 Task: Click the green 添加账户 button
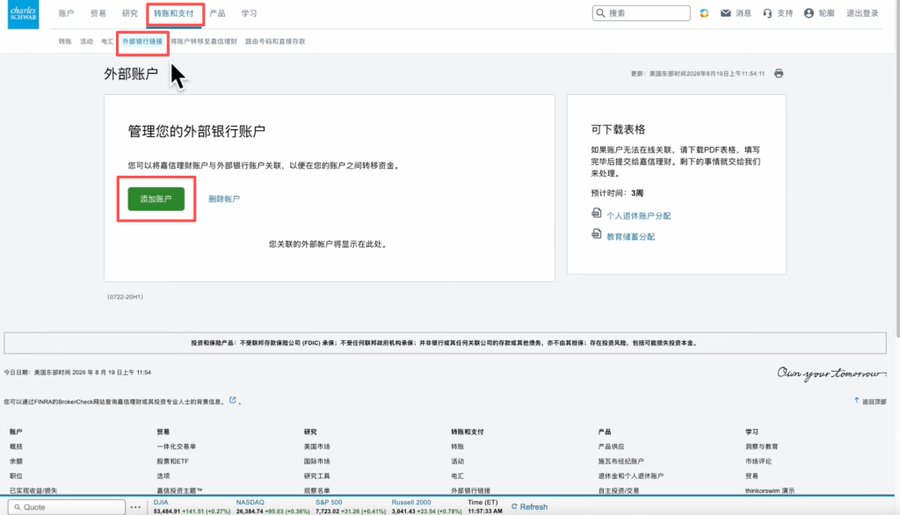coord(156,199)
